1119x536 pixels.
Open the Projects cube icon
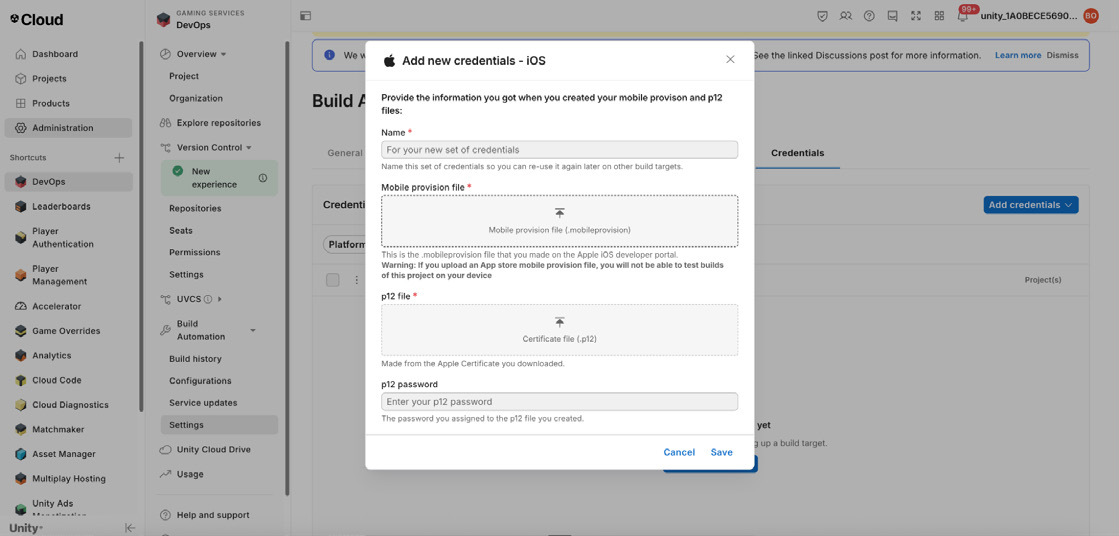(x=21, y=79)
